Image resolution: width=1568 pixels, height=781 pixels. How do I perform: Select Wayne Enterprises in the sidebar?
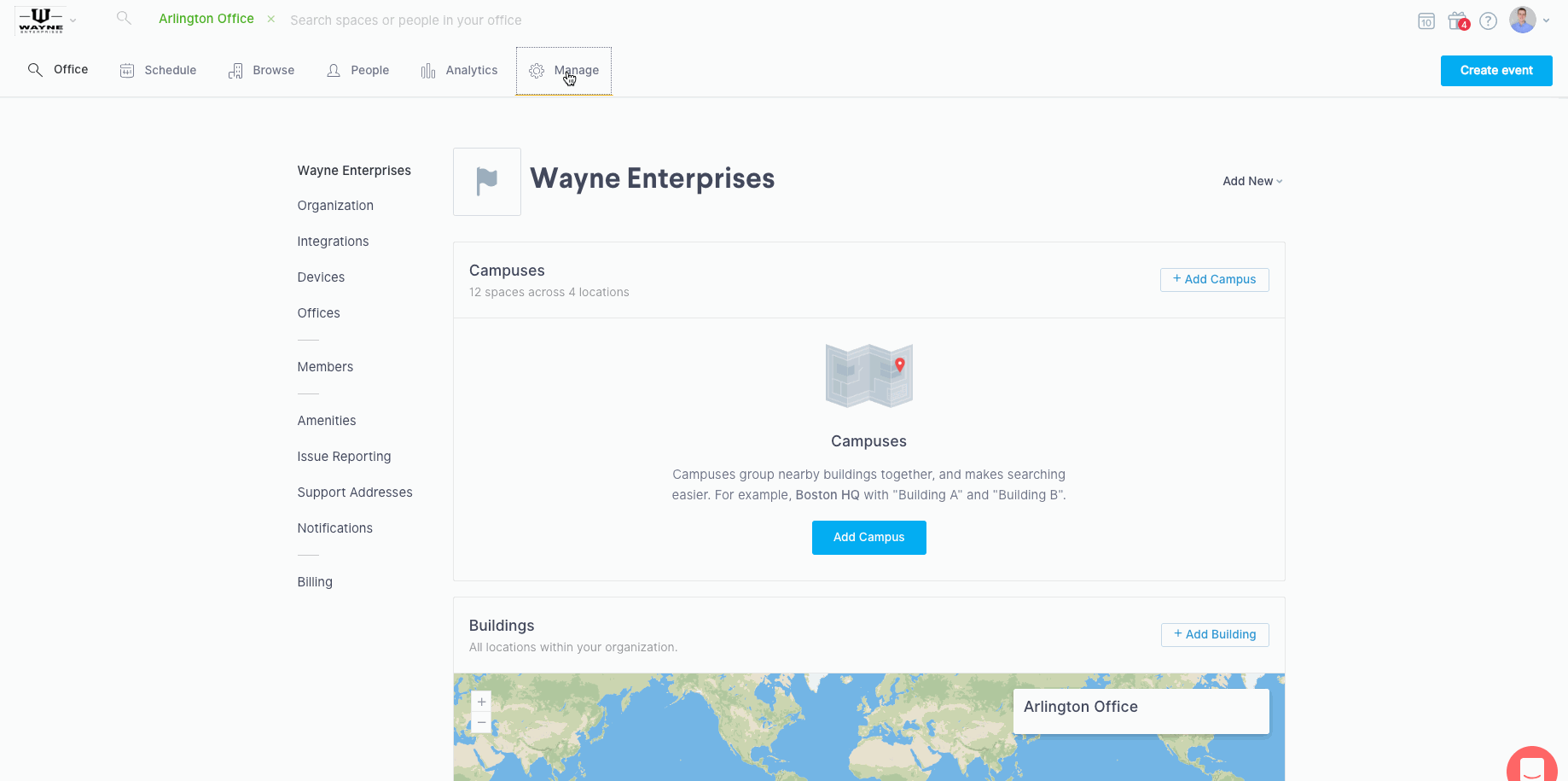click(x=354, y=171)
